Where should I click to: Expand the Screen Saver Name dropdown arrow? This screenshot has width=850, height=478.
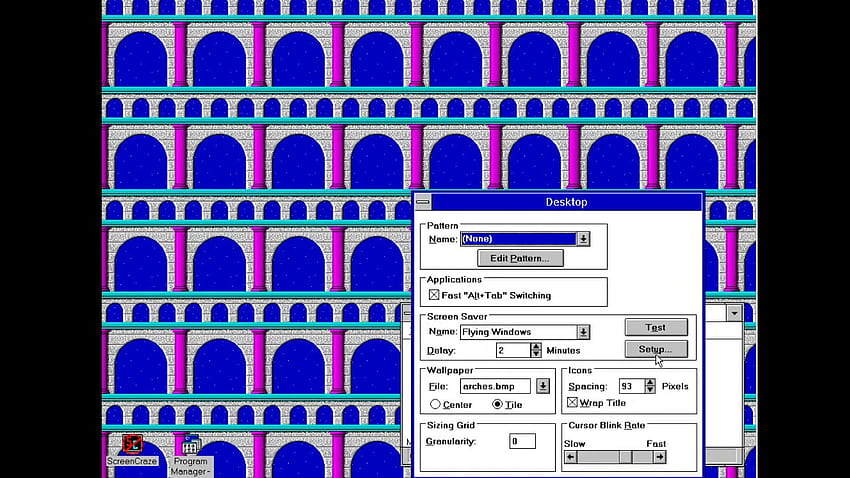pos(583,332)
